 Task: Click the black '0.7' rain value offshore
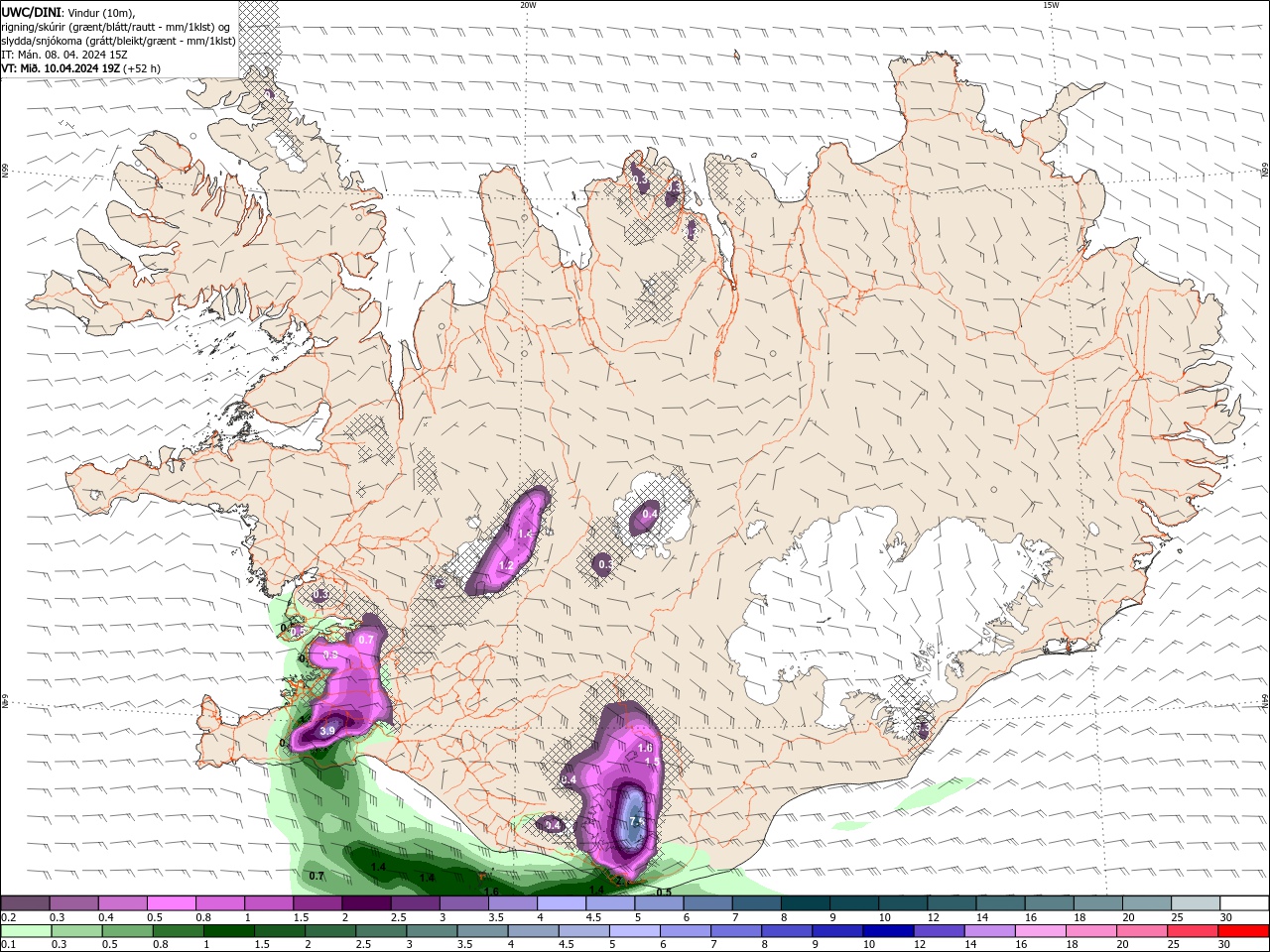coord(317,876)
